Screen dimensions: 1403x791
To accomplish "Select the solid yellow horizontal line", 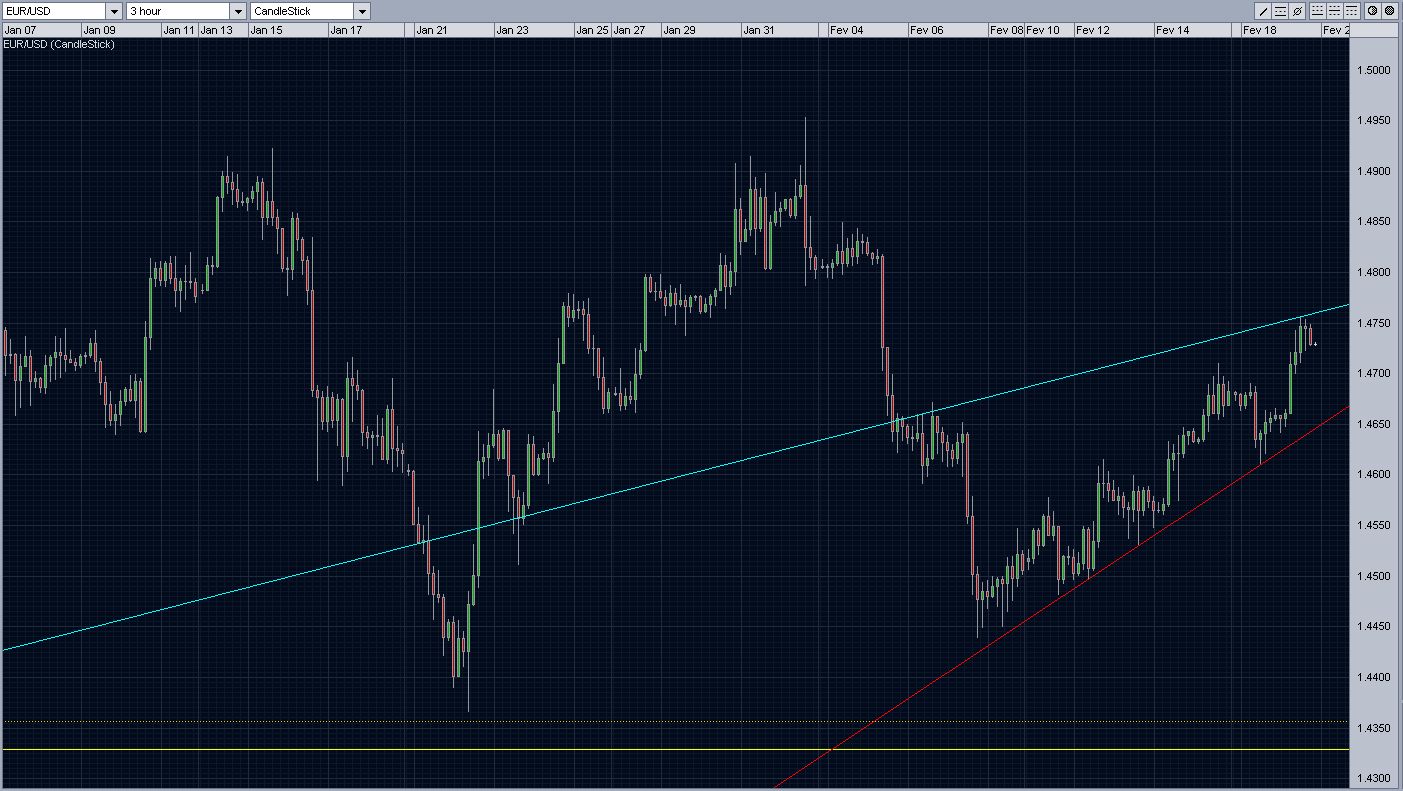I will [674, 749].
